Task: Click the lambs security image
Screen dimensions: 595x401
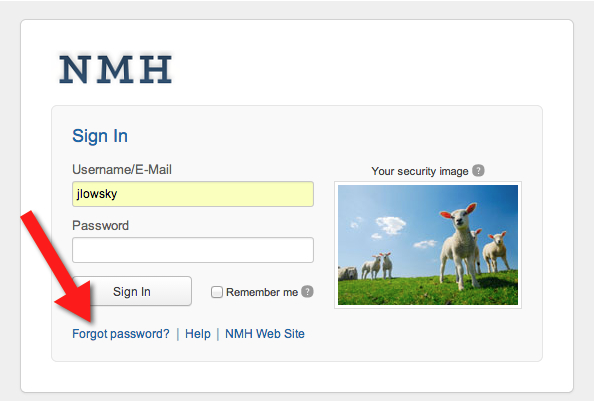Action: (x=428, y=245)
